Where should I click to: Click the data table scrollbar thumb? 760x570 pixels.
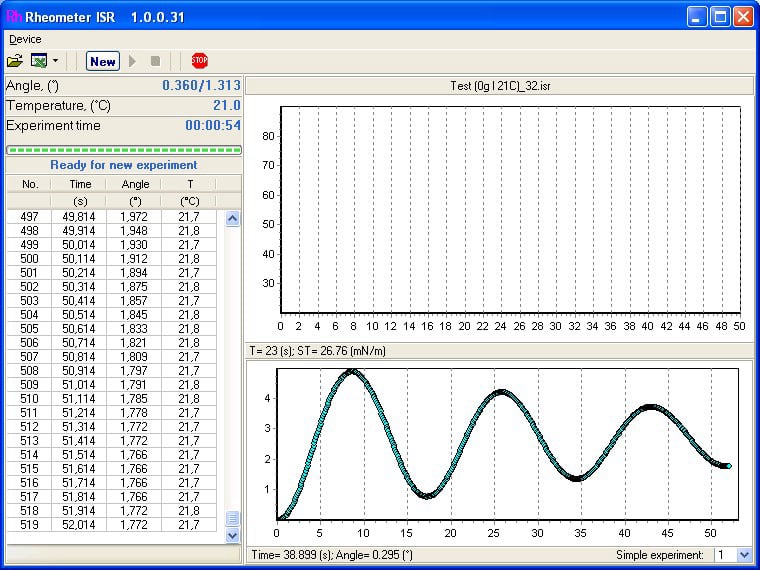[233, 519]
